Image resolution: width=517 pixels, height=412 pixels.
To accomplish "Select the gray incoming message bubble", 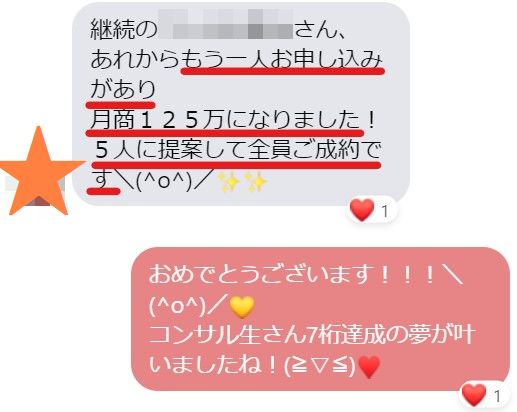I will [241, 104].
